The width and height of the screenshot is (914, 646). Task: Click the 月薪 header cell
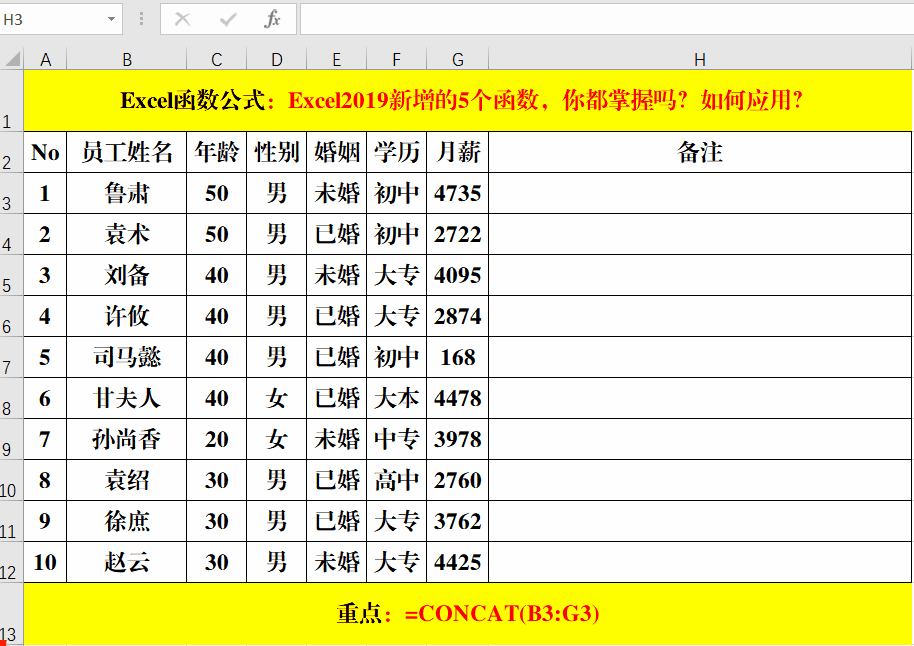tap(458, 152)
